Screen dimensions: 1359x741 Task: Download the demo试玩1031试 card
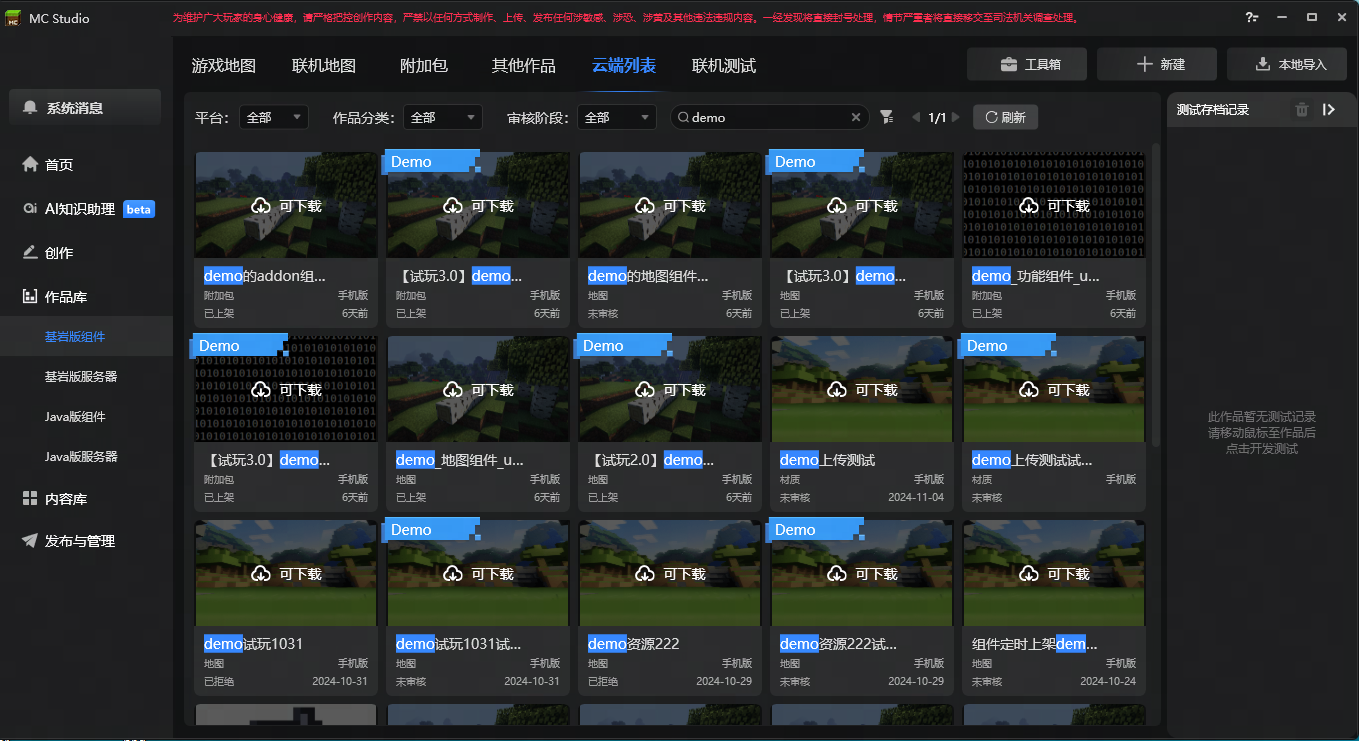point(478,574)
